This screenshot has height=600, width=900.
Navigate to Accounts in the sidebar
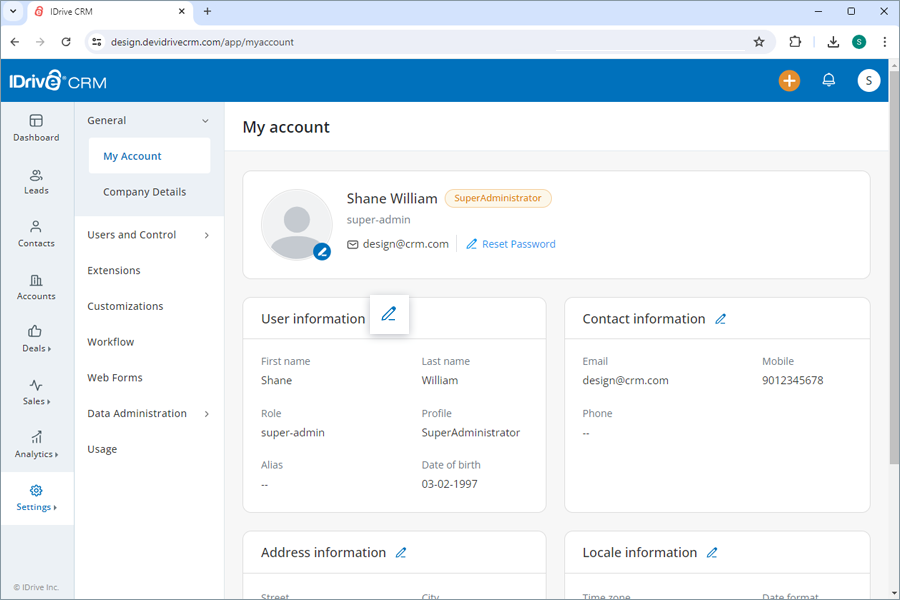pos(36,287)
